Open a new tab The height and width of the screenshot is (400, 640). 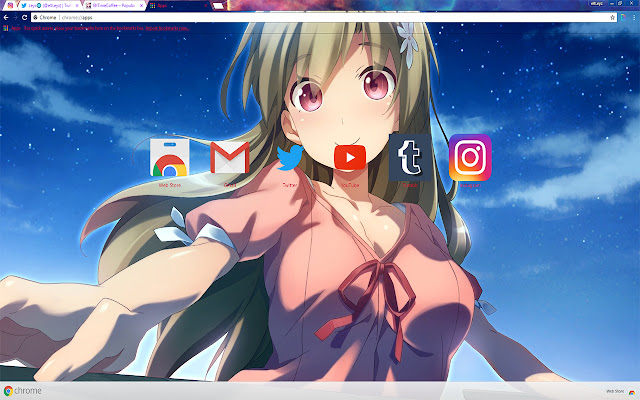click(x=219, y=6)
